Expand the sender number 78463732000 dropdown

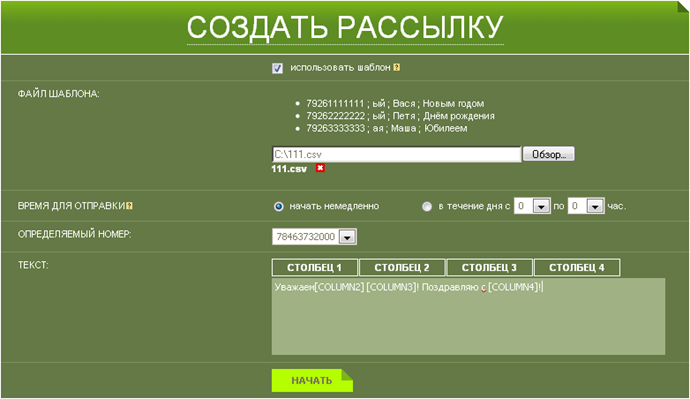(347, 237)
